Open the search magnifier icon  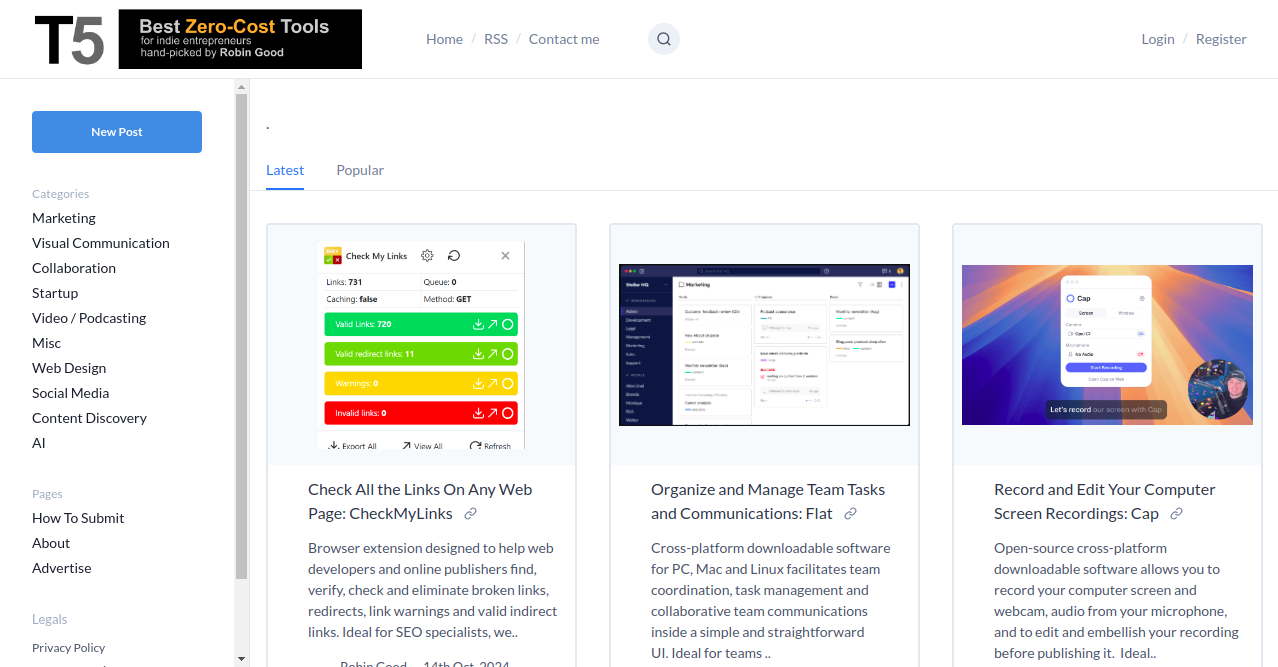664,39
